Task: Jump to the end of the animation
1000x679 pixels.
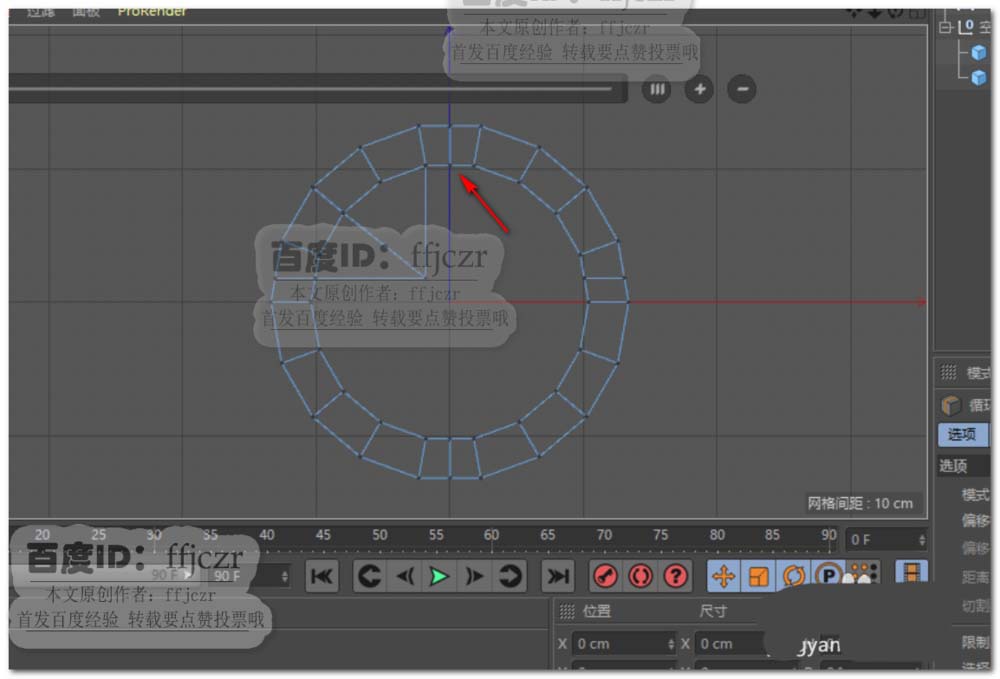Action: pos(558,576)
